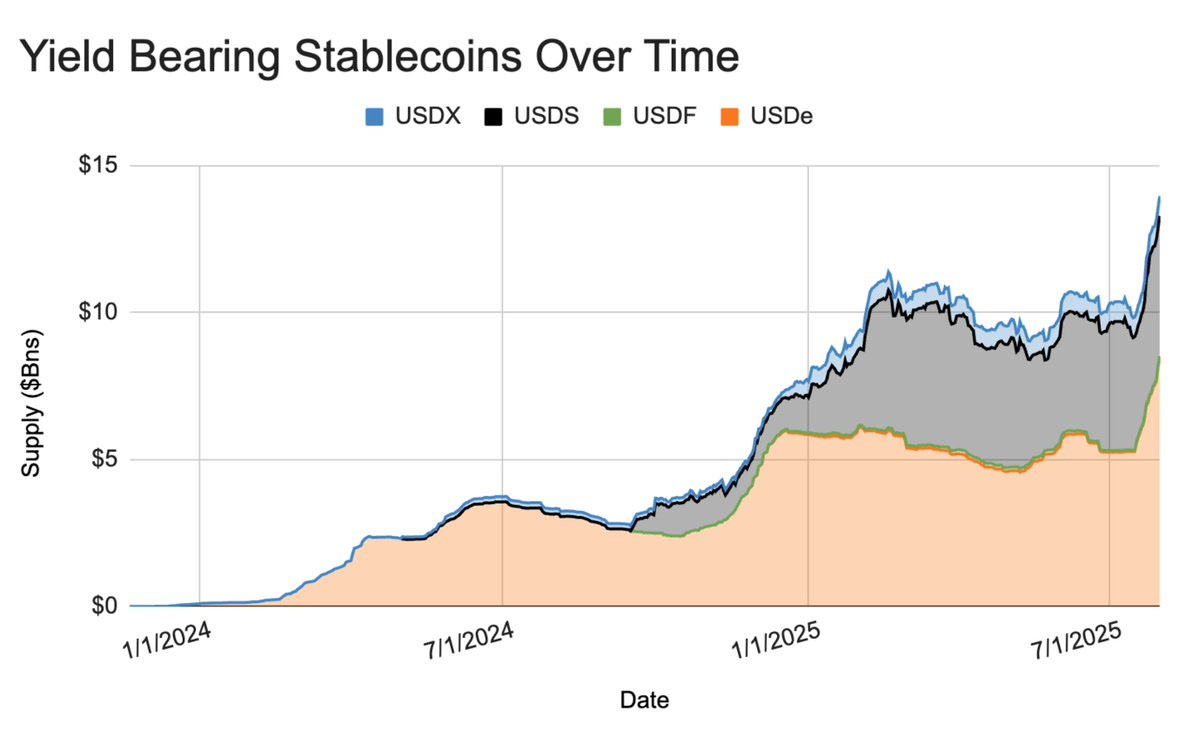Click the orange USDe legend swatch
This screenshot has width=1199, height=731.
tap(730, 117)
